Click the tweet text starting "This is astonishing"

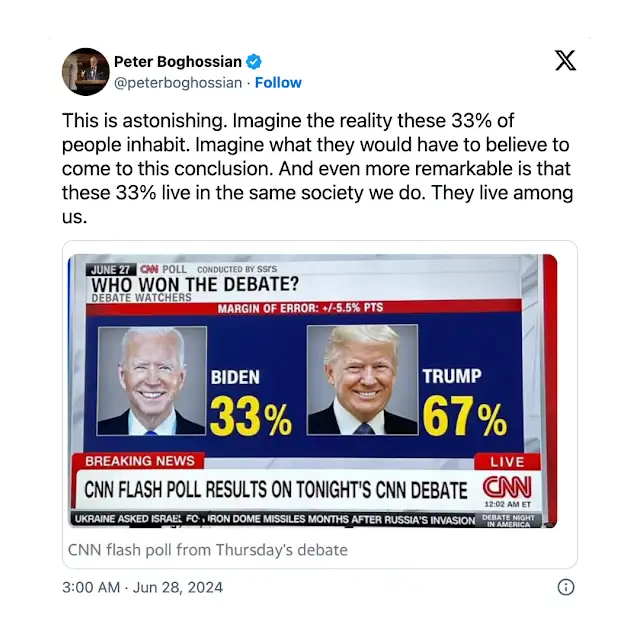pos(317,167)
